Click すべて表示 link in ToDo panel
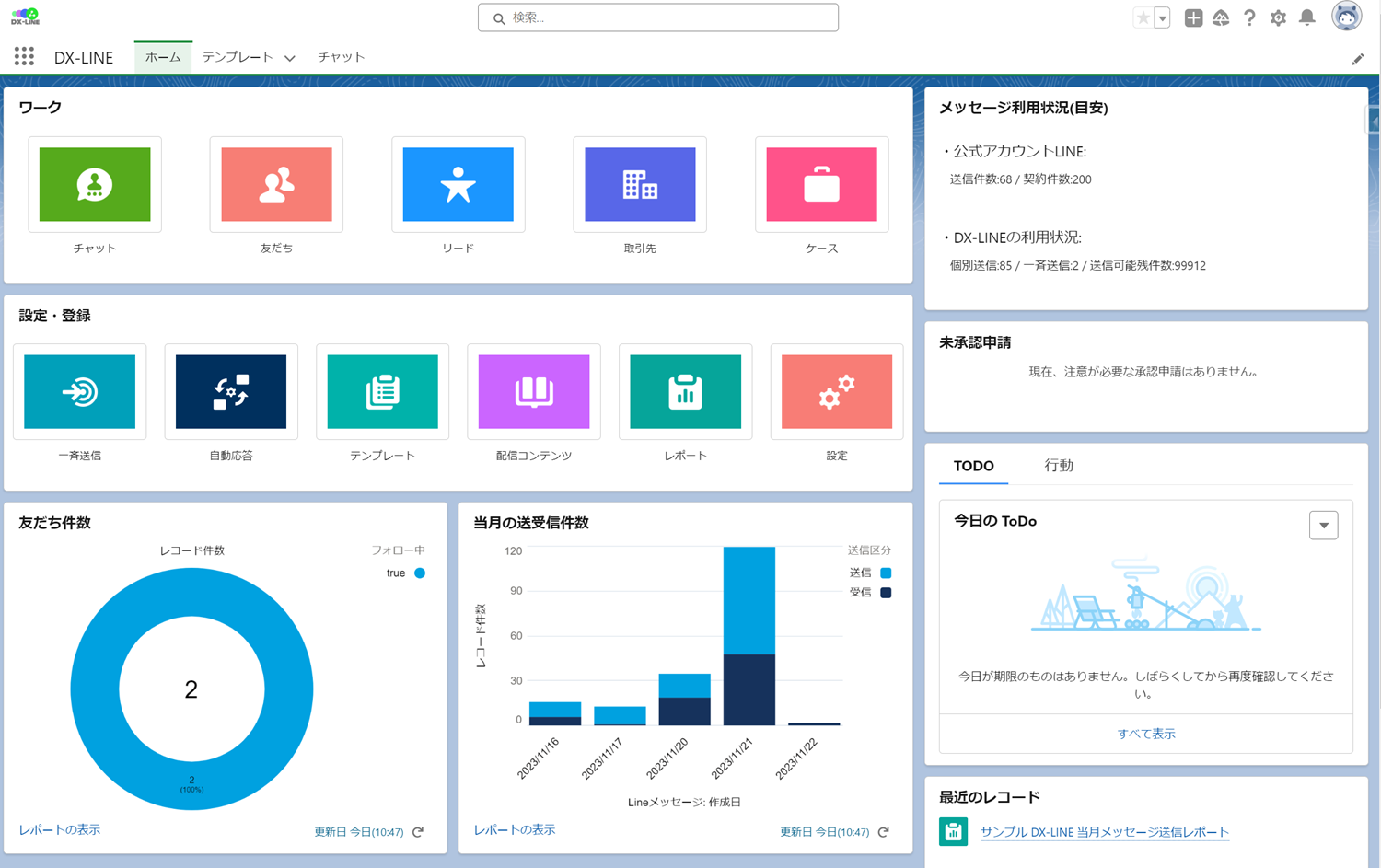Image resolution: width=1381 pixels, height=868 pixels. coord(1145,734)
